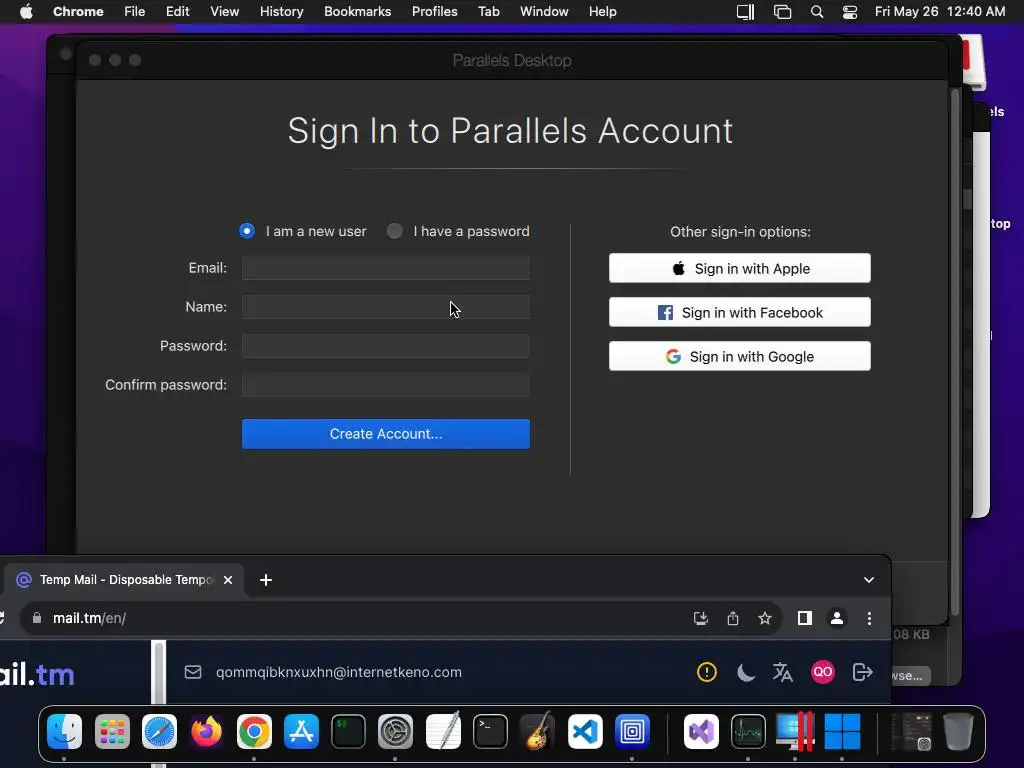Open Visual Studio Code from the Dock
This screenshot has width=1024, height=768.
tap(585, 731)
